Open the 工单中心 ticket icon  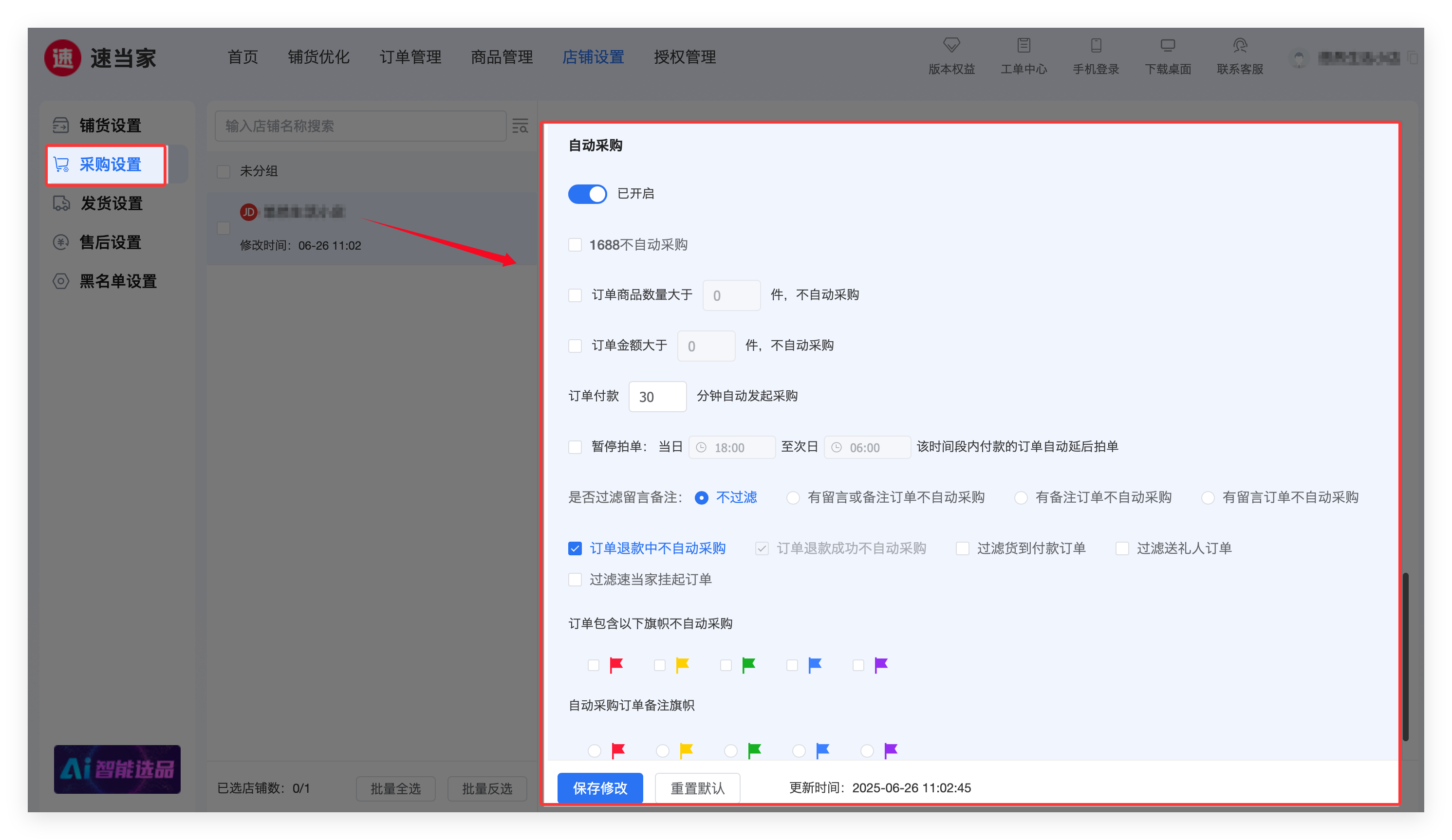[1024, 45]
